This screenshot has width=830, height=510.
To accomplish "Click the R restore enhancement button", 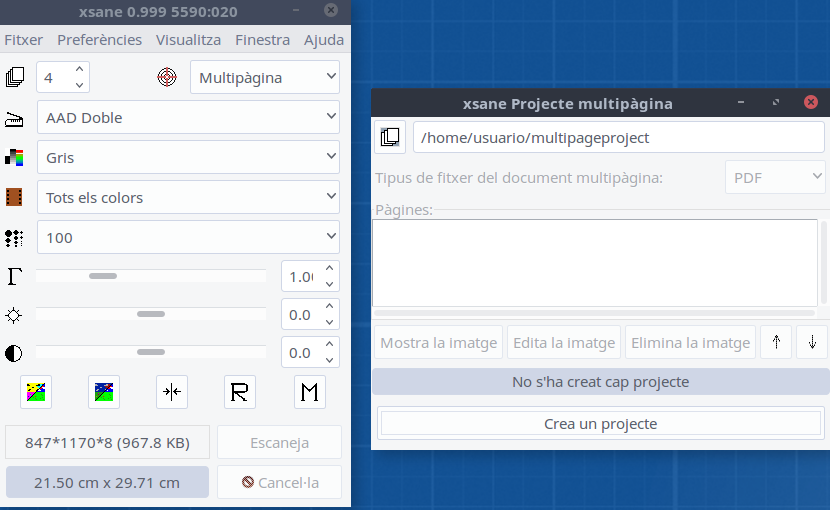I will [x=240, y=392].
